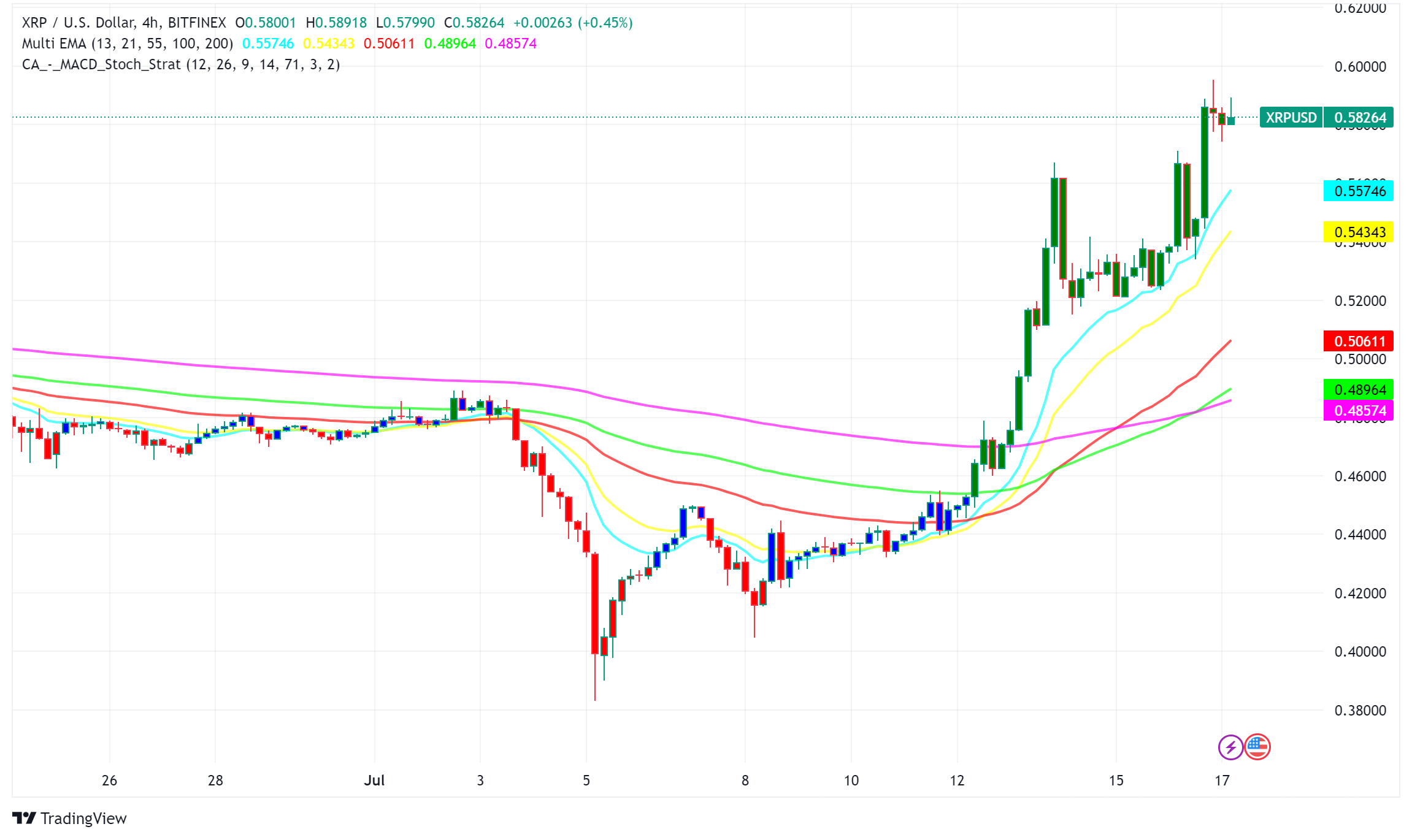This screenshot has width=1412, height=840.
Task: Click the open value O0.58001 in header
Action: 266,23
